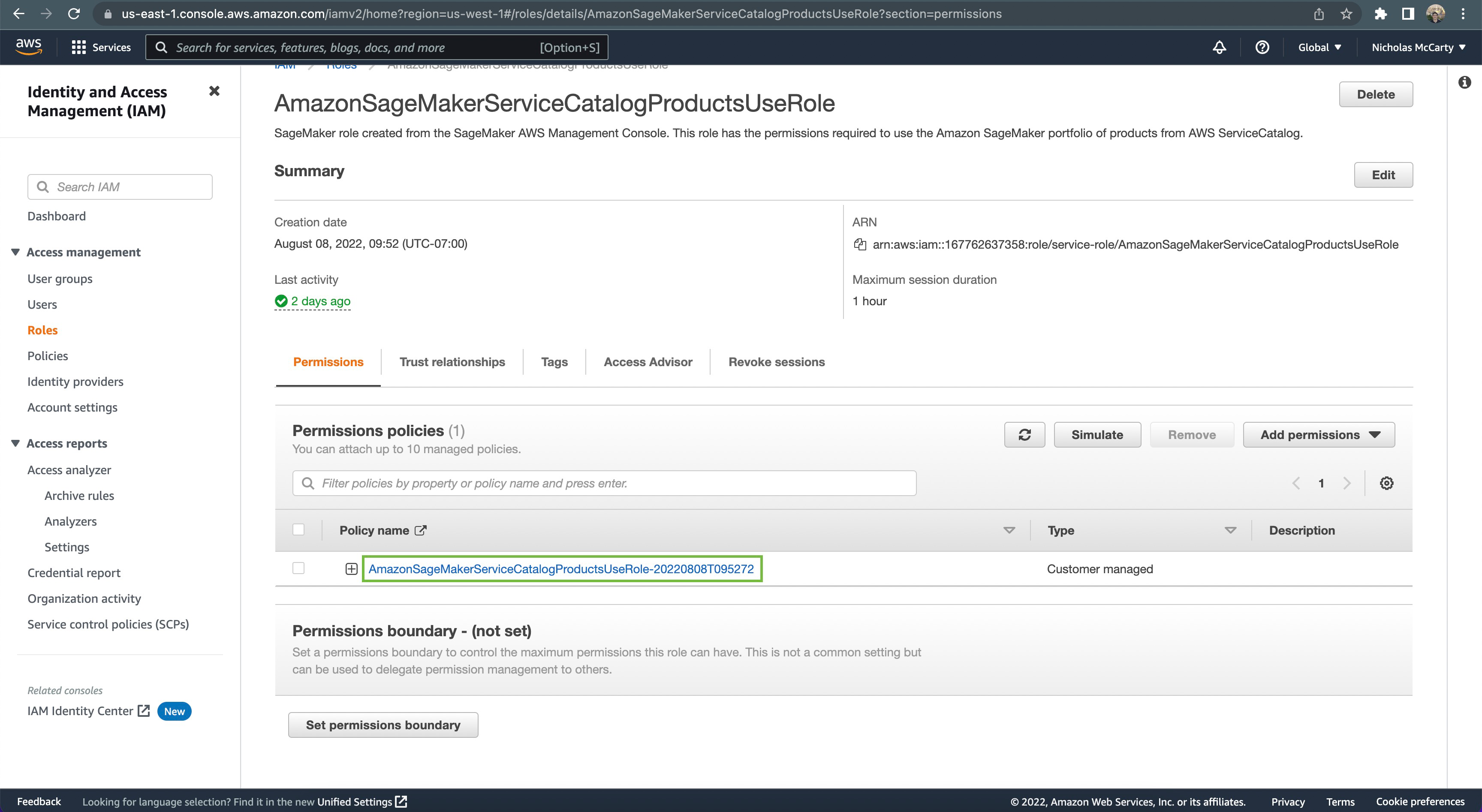1482x812 pixels.
Task: Open table preferences gear icon
Action: point(1386,483)
